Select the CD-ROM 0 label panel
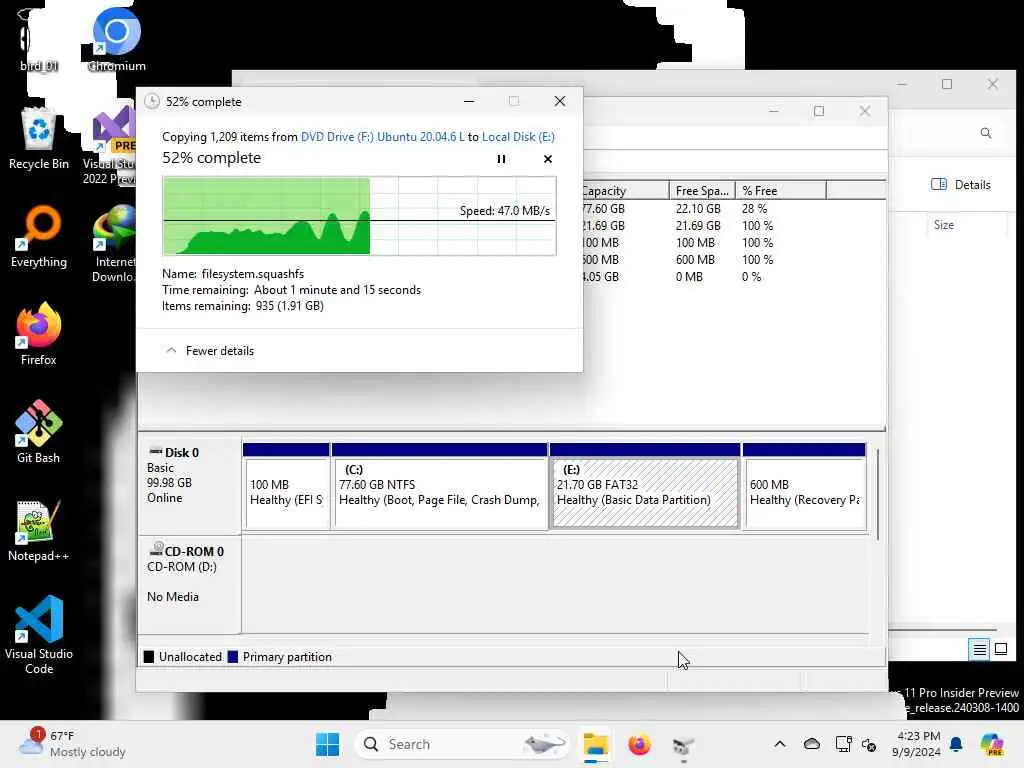 point(189,584)
